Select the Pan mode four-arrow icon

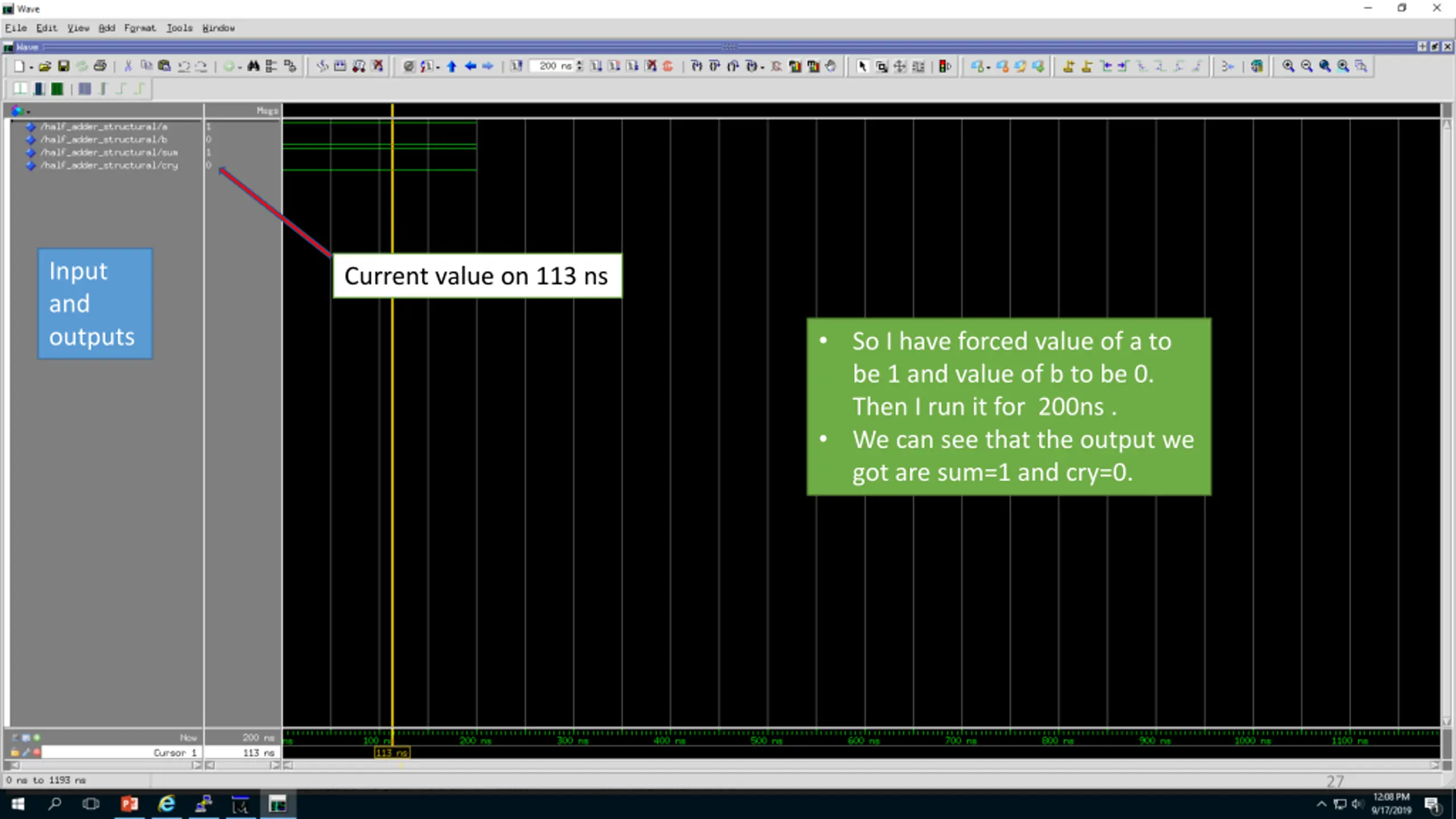900,67
